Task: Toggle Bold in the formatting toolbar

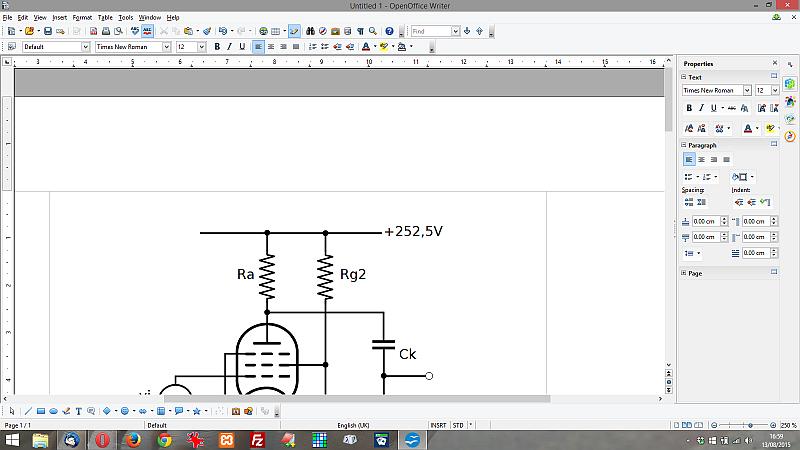Action: click(216, 46)
